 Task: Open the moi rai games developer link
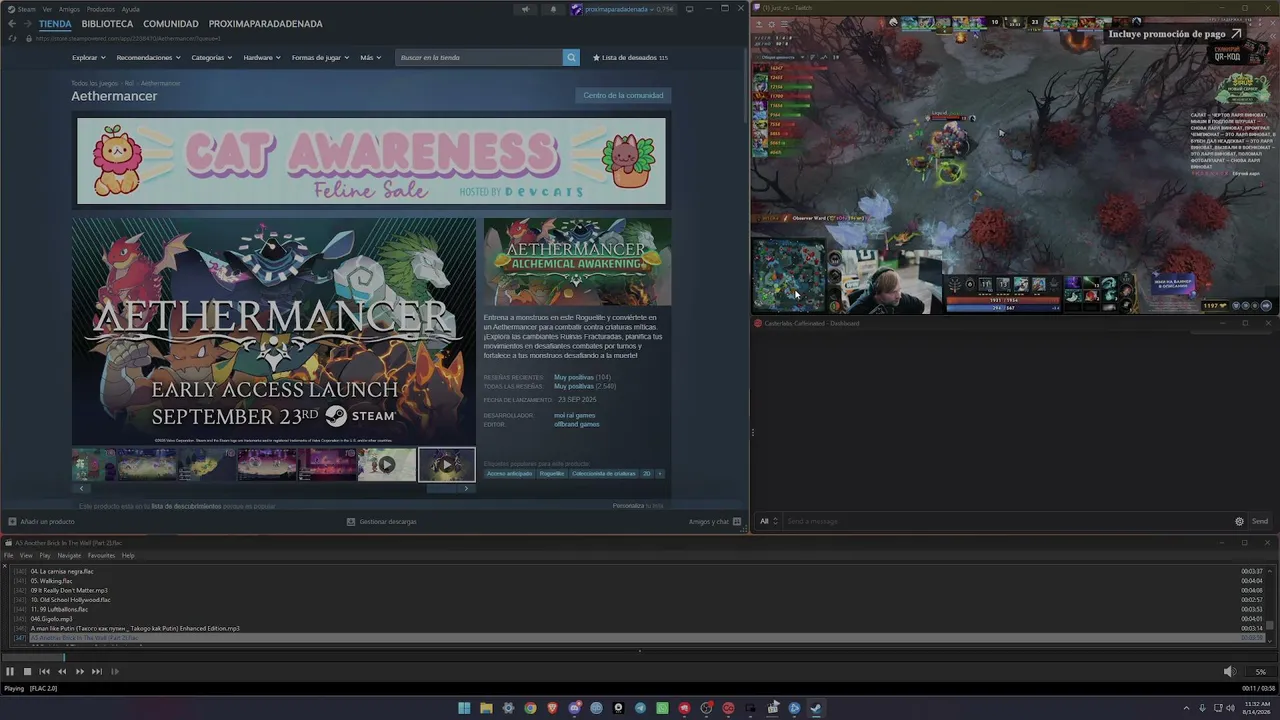click(x=575, y=415)
